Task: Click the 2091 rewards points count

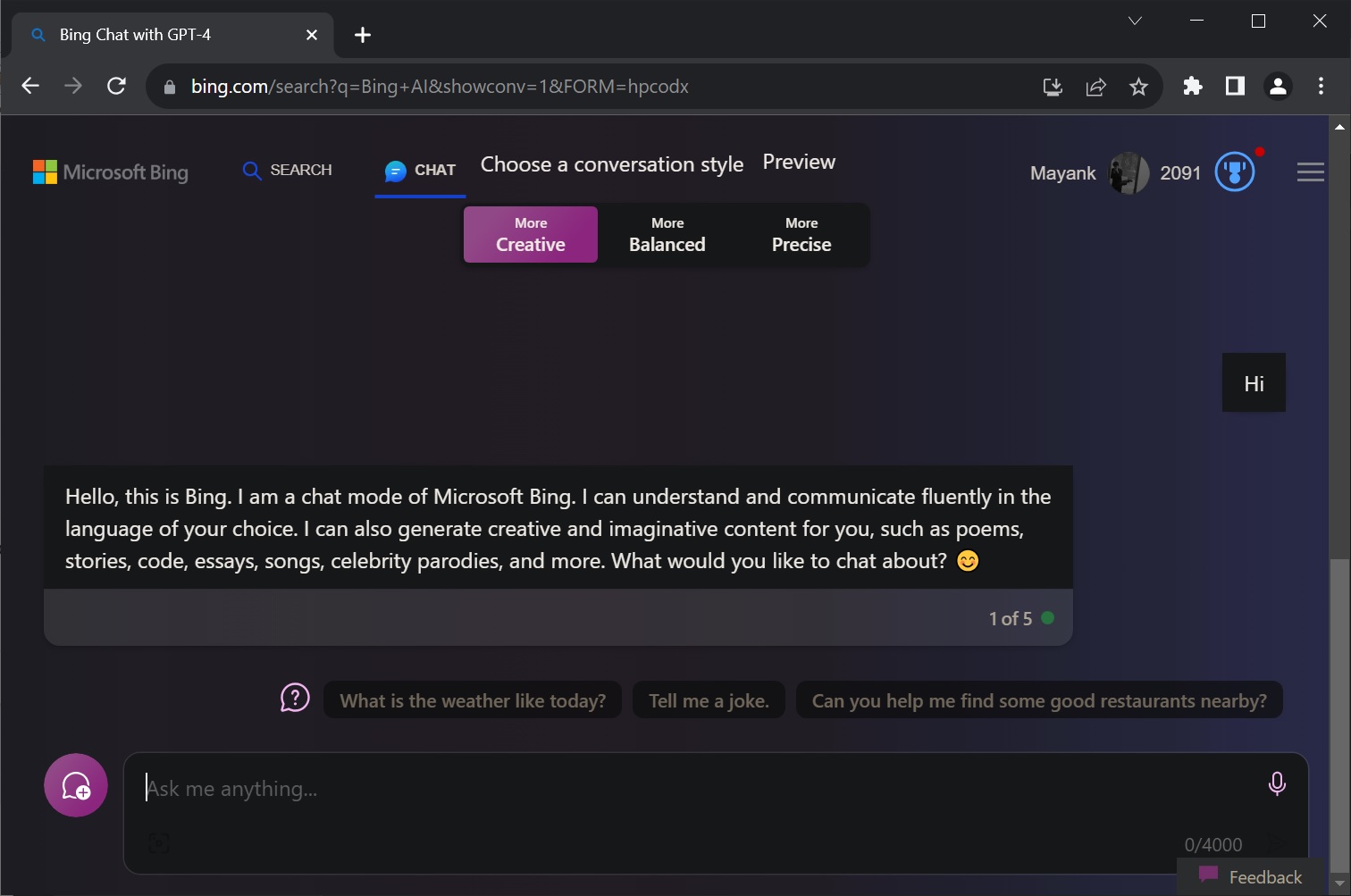Action: click(1180, 172)
